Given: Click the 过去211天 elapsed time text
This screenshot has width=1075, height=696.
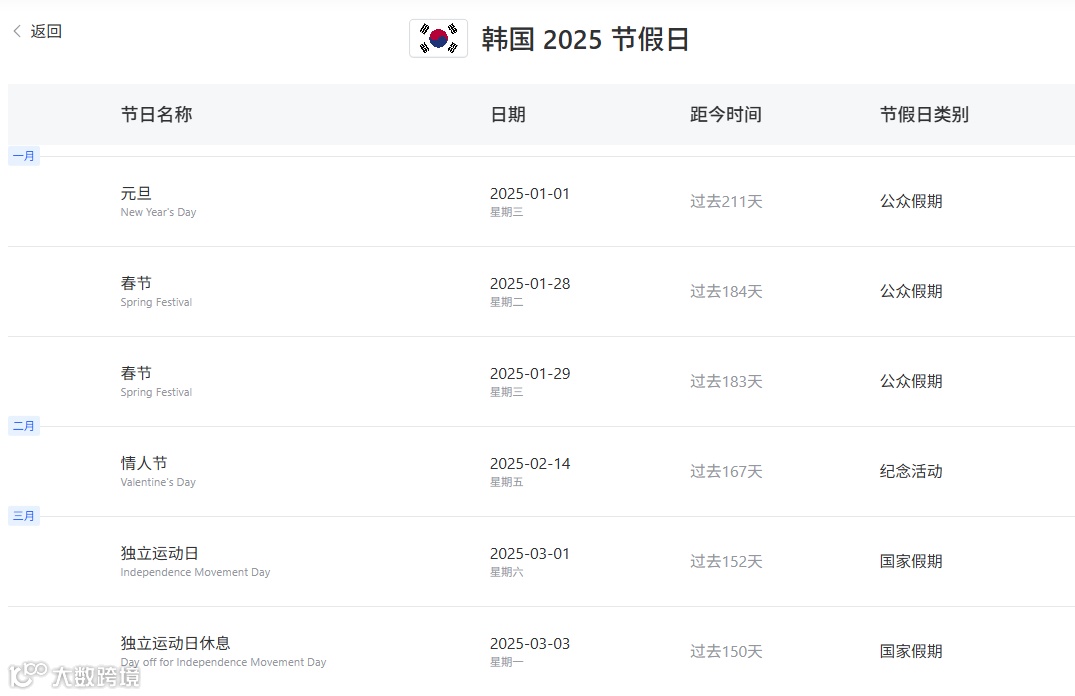Looking at the screenshot, I should click(726, 202).
